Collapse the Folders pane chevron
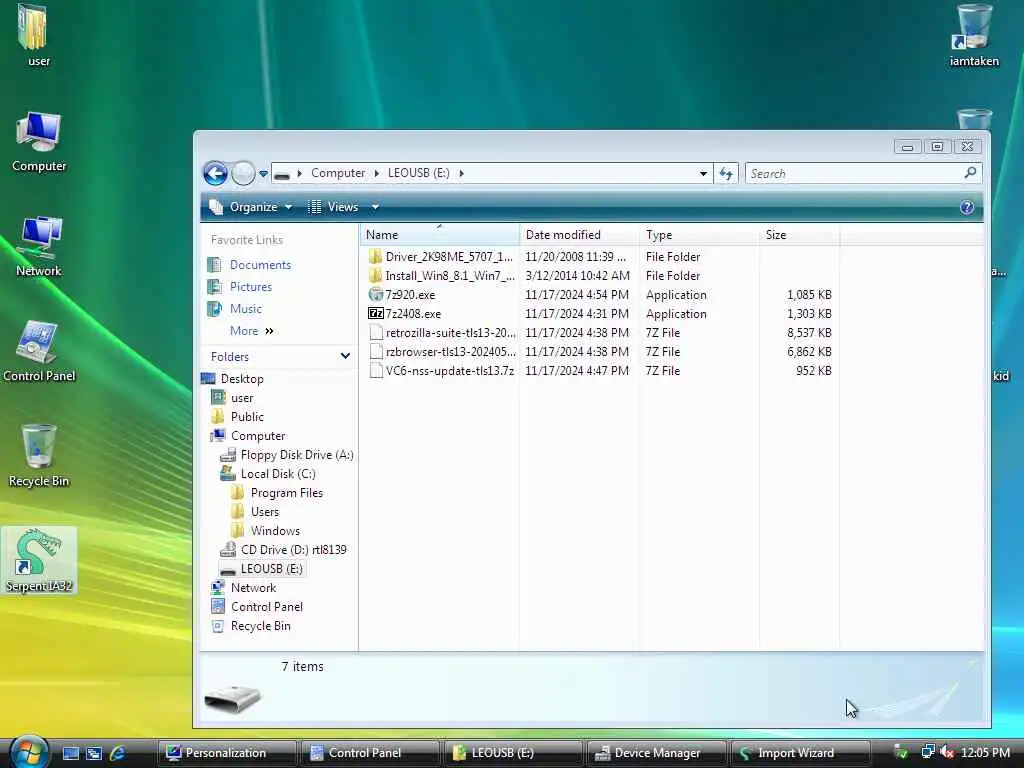Viewport: 1024px width, 768px height. (345, 356)
